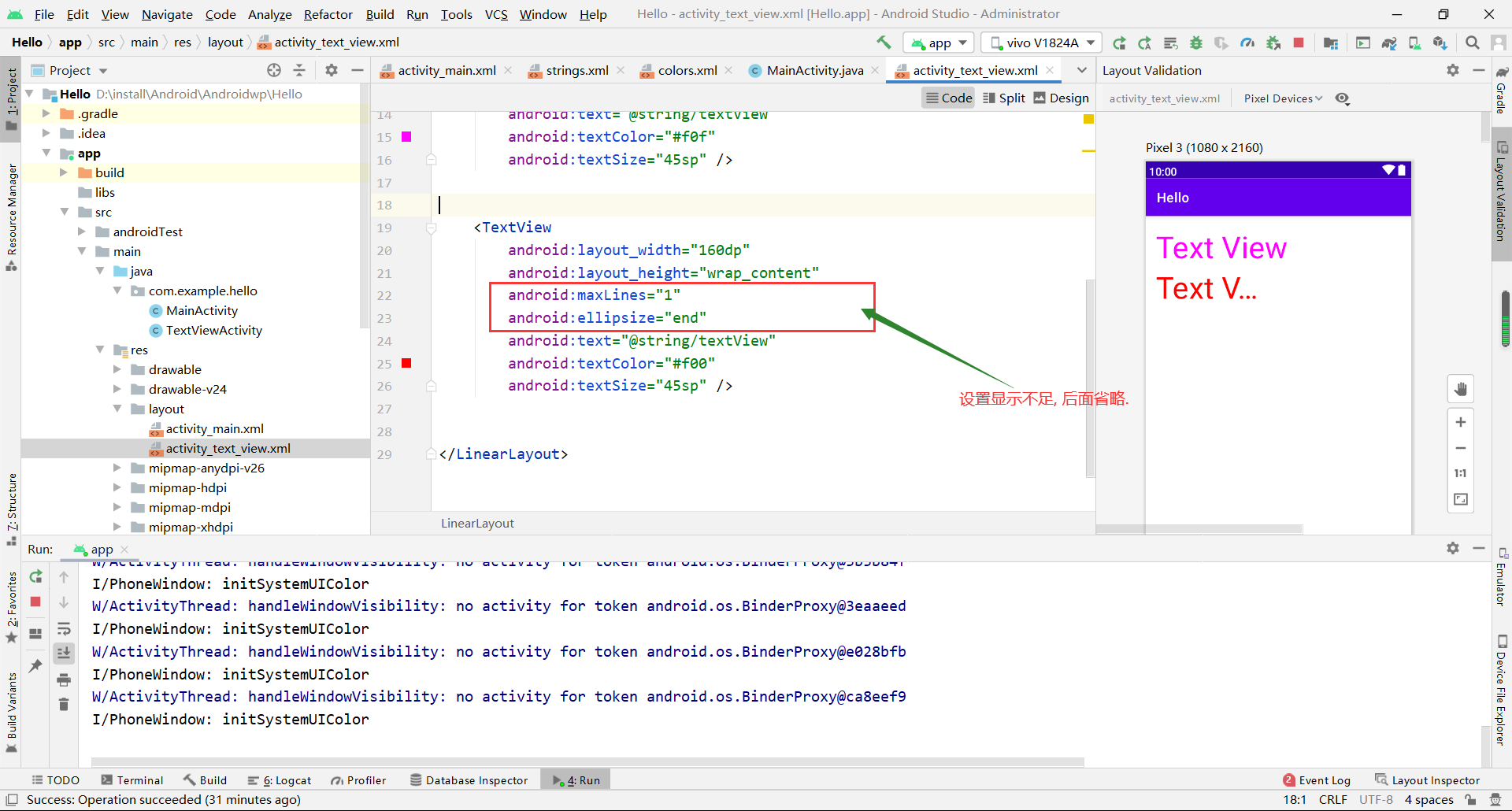This screenshot has width=1512, height=811.
Task: Toggle scroll to end in Run console
Action: [64, 653]
